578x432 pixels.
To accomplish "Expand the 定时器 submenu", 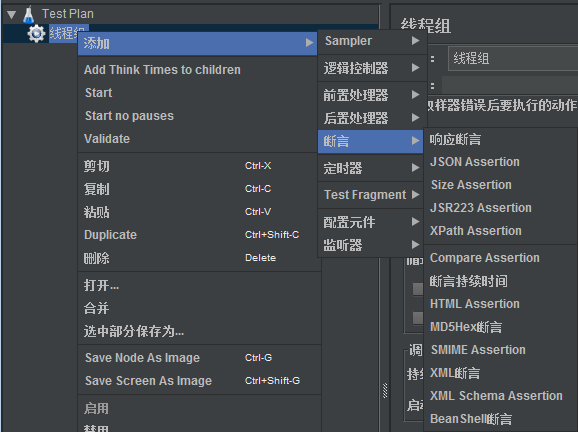I will pyautogui.click(x=370, y=168).
